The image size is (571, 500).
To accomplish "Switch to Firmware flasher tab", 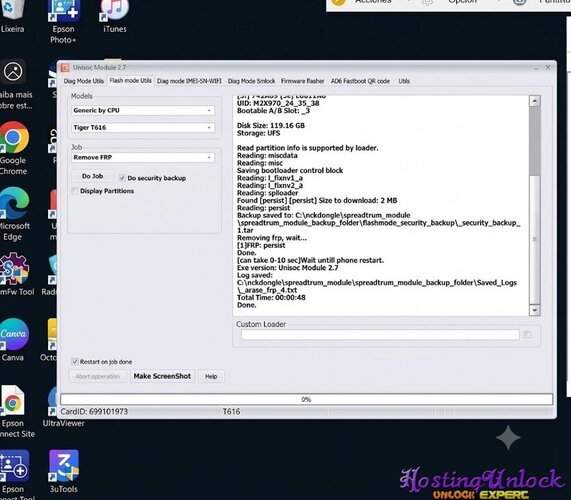I will (303, 81).
